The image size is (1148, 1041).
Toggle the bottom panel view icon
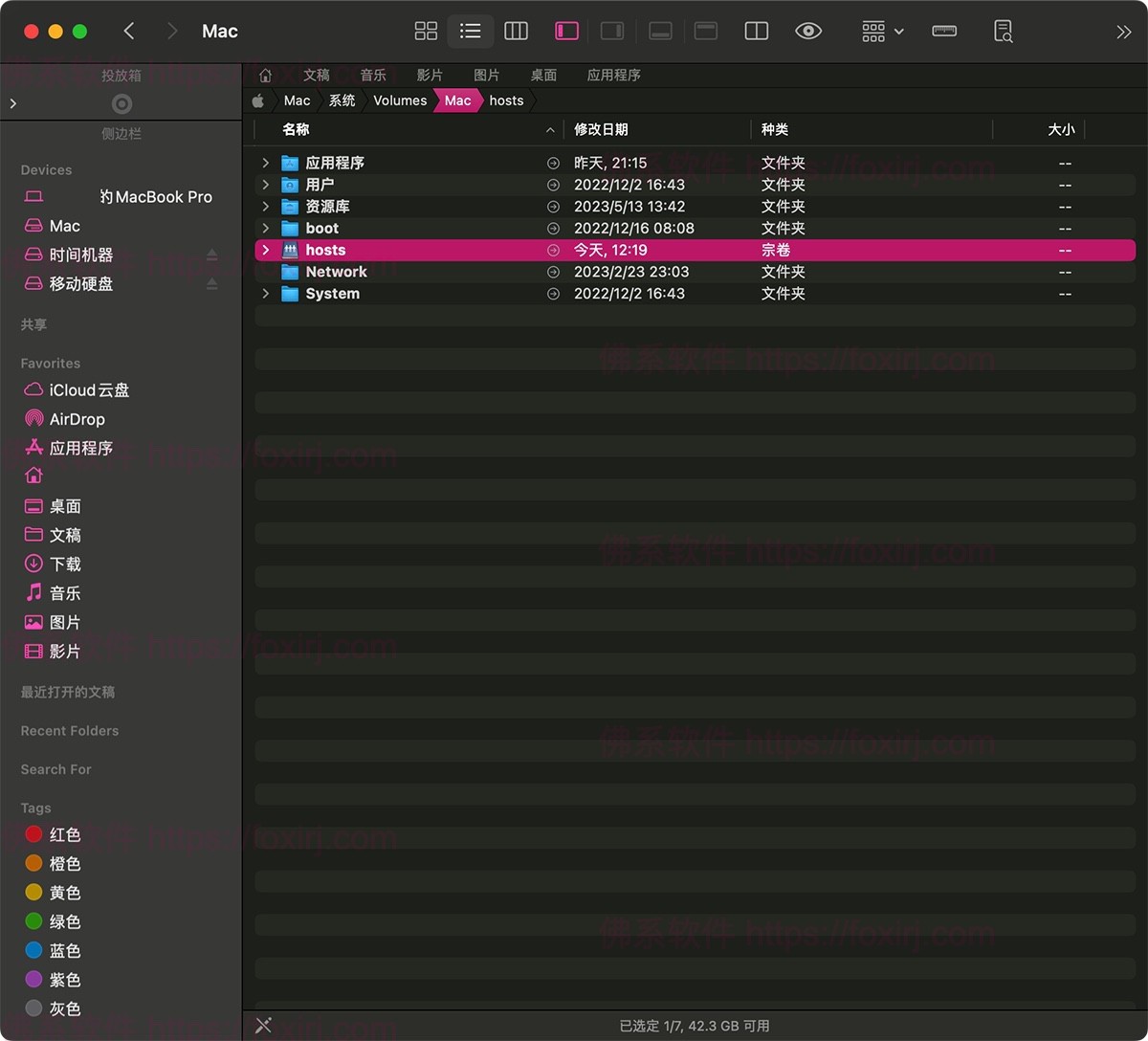coord(660,31)
